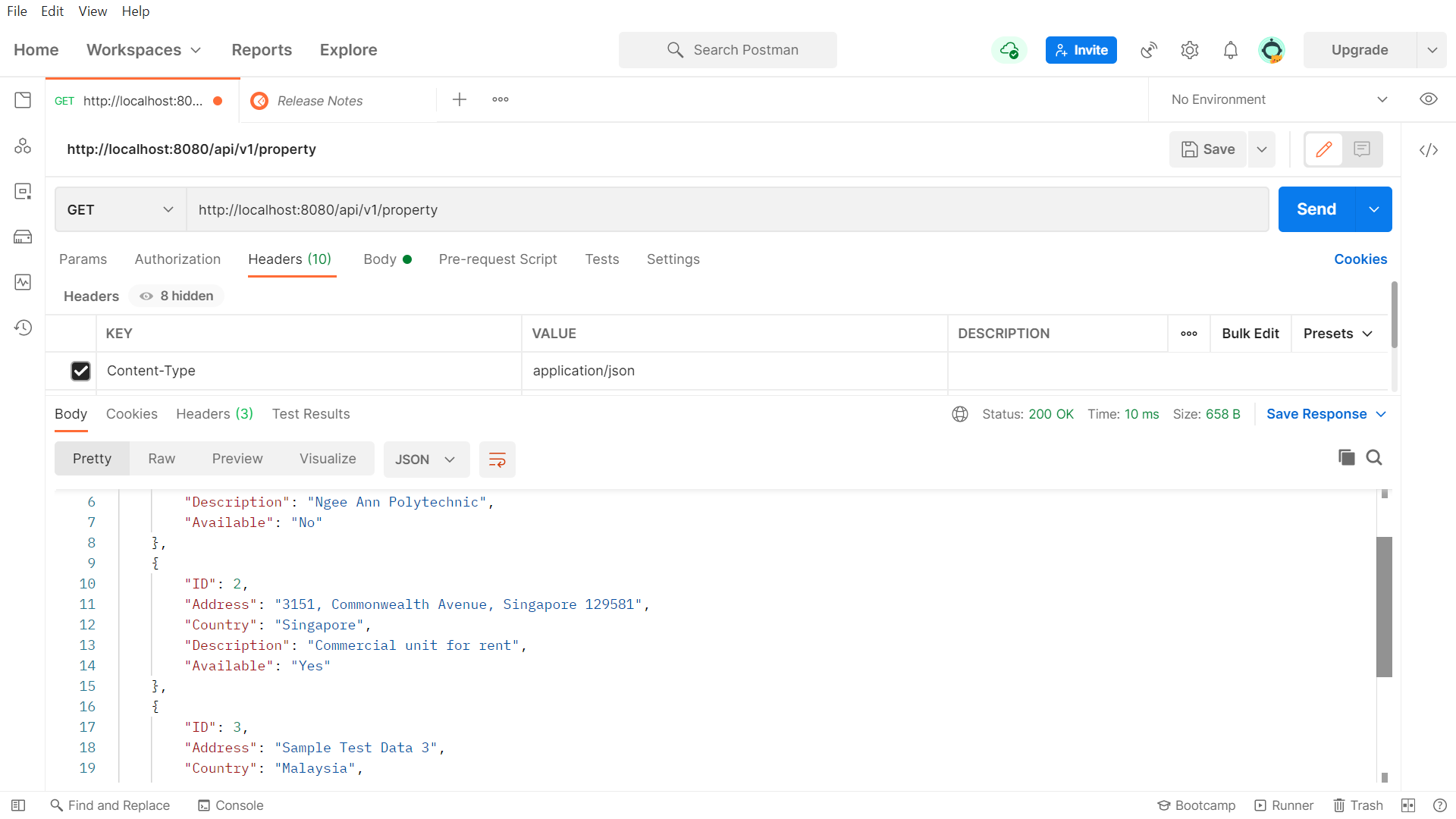
Task: Open the code snippet panel icon
Action: tap(1429, 149)
